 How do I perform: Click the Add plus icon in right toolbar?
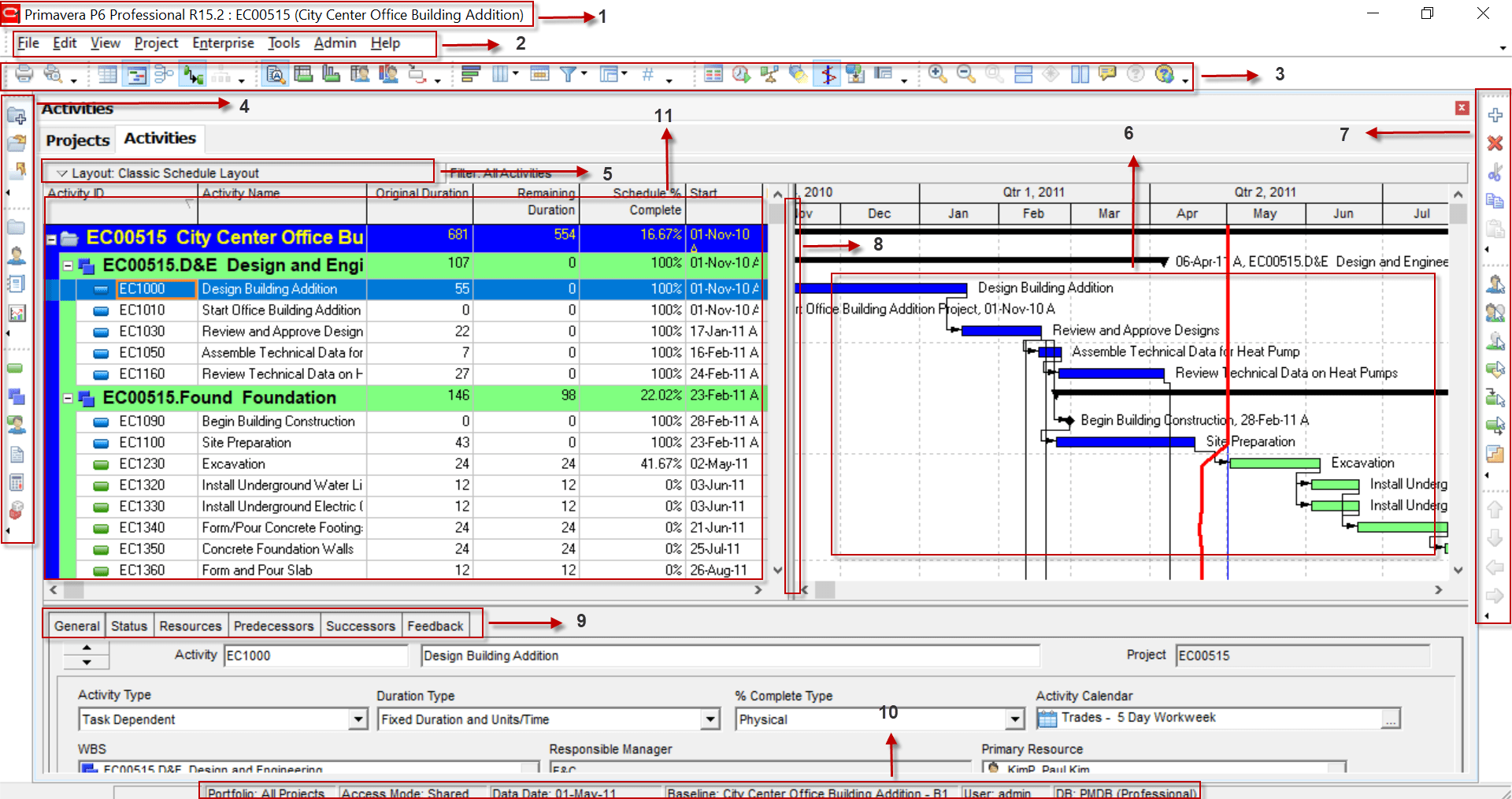coord(1495,115)
